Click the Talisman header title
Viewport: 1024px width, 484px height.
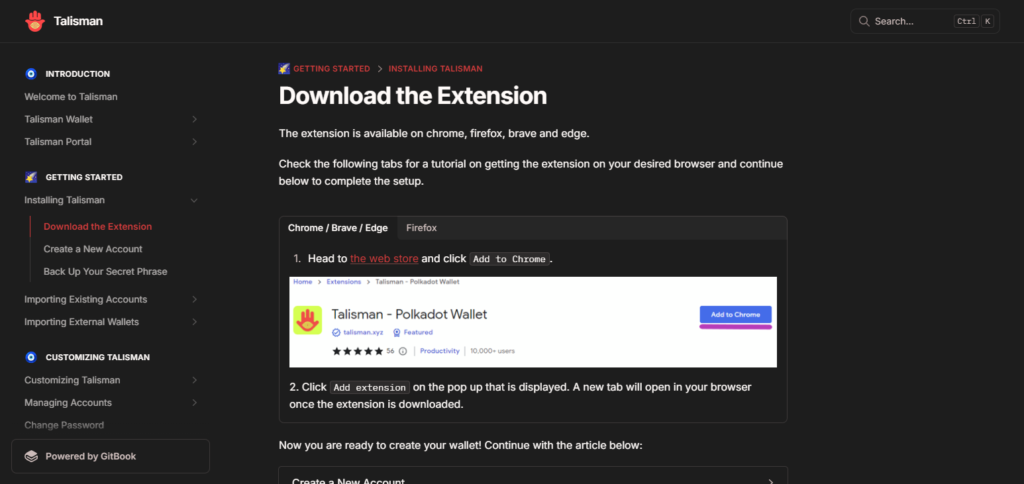tap(78, 21)
